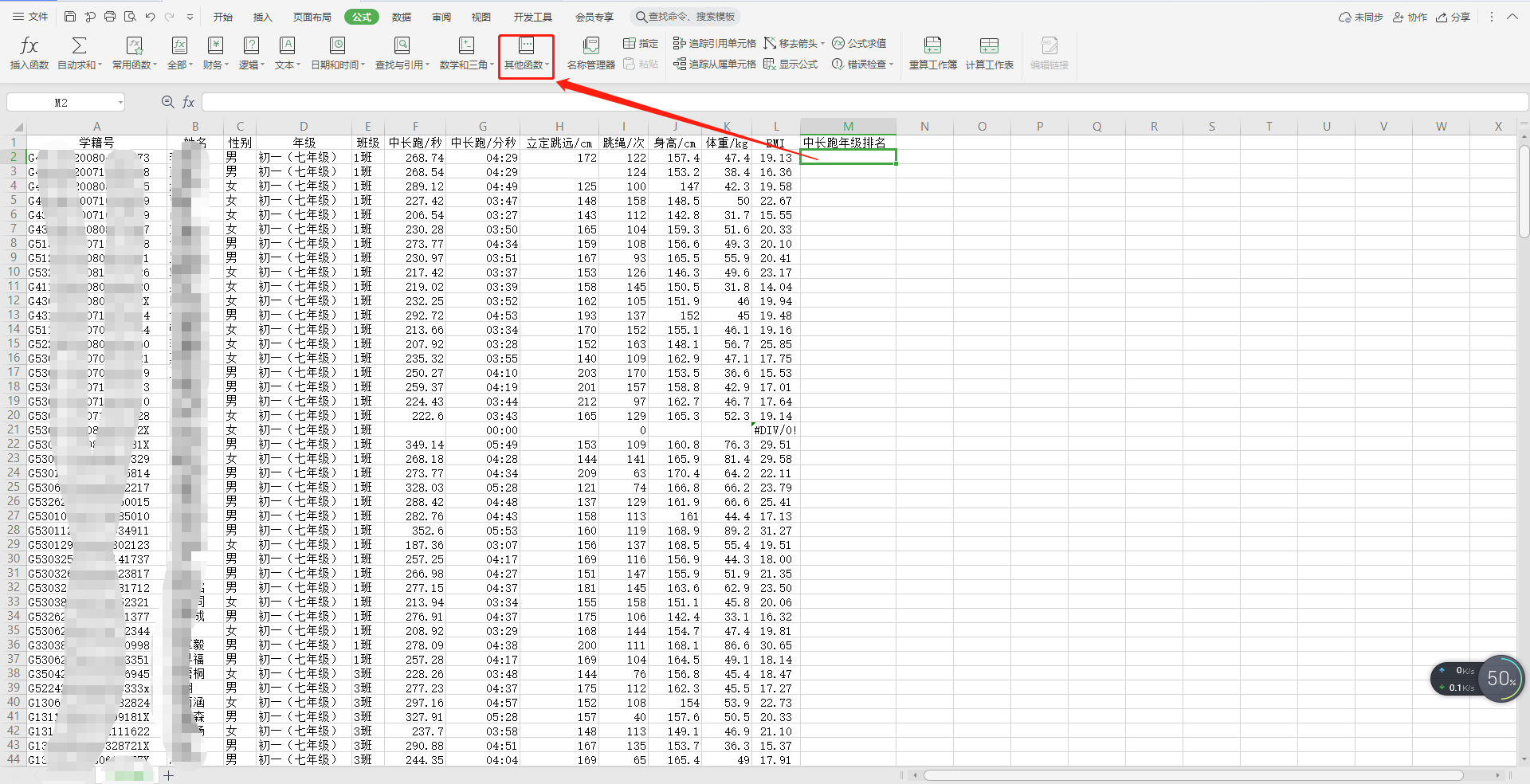The width and height of the screenshot is (1530, 784).
Task: Add a new sheet with the plus icon
Action: 169,775
